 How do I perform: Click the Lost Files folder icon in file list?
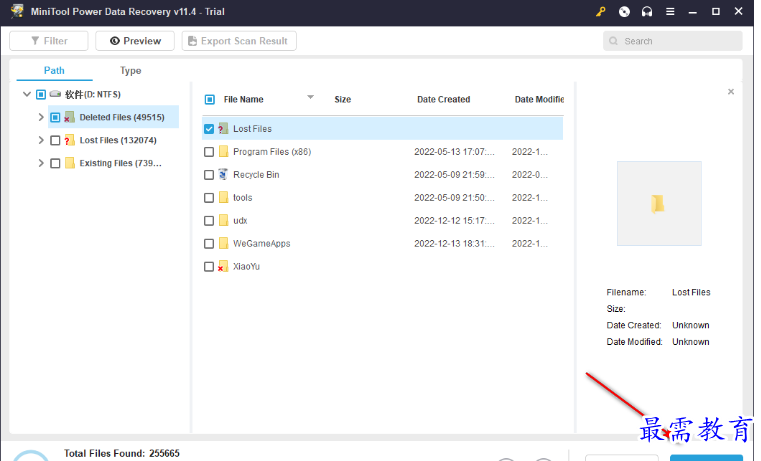(x=223, y=129)
